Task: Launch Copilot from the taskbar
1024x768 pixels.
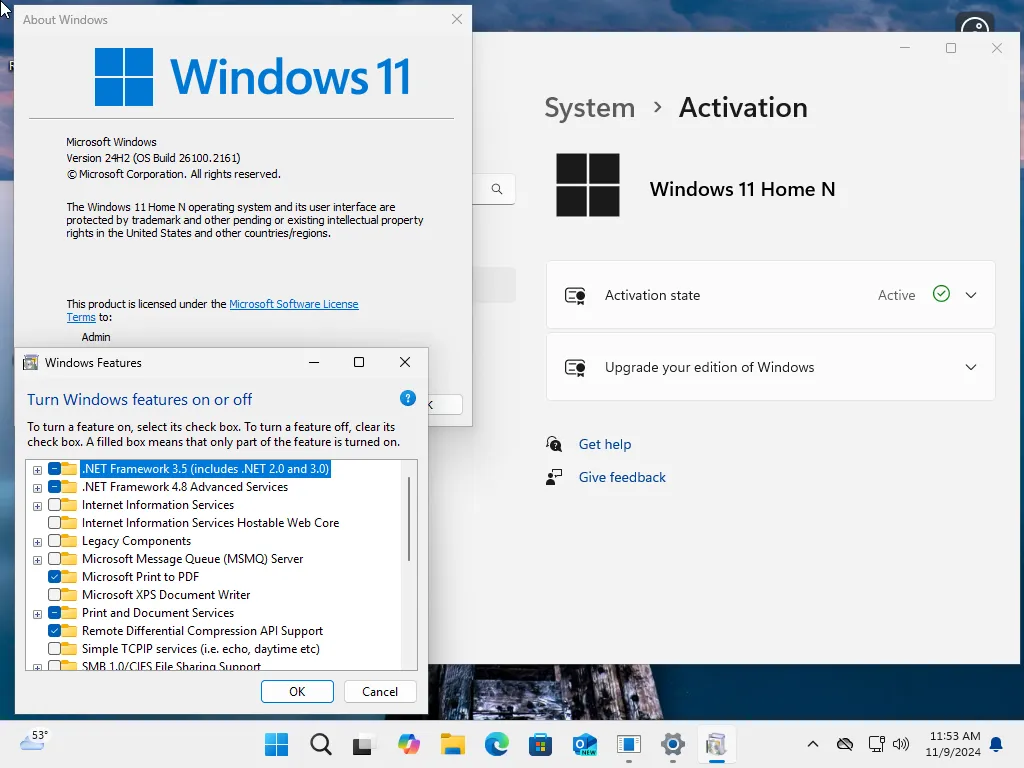Action: pos(409,744)
